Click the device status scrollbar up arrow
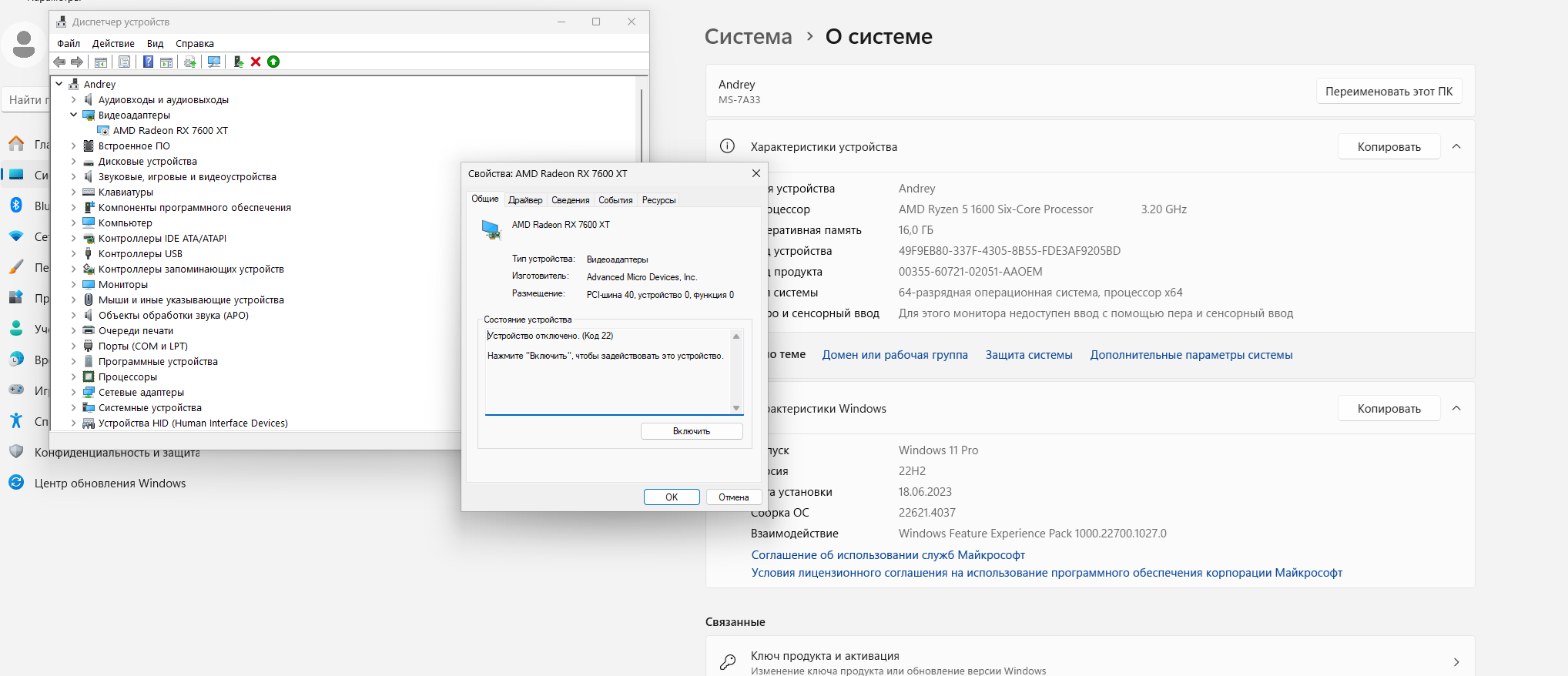The height and width of the screenshot is (676, 1568). point(736,336)
